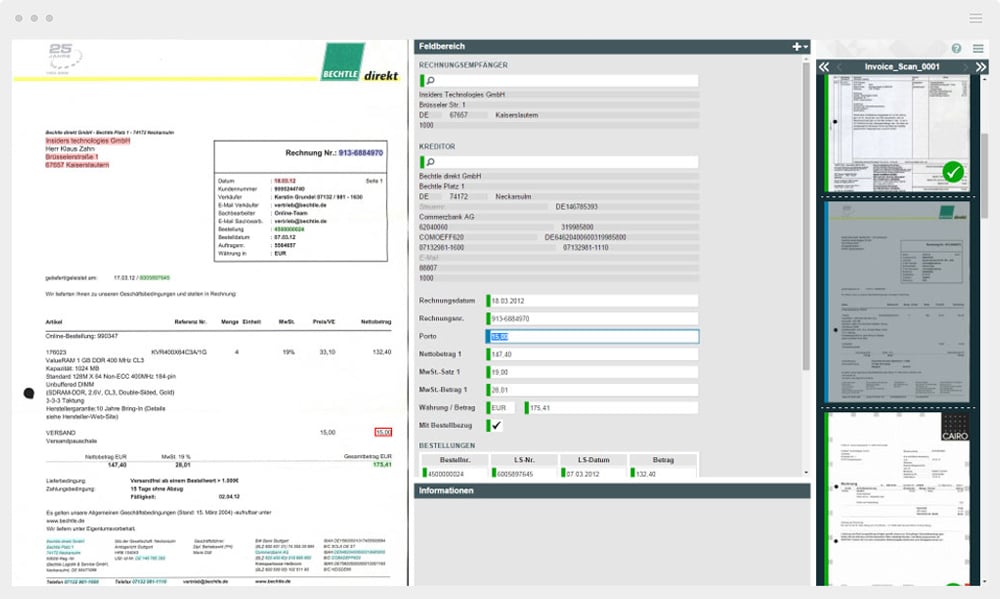Click the BIC COMDEFF620
The height and width of the screenshot is (599, 1000).
(441, 237)
